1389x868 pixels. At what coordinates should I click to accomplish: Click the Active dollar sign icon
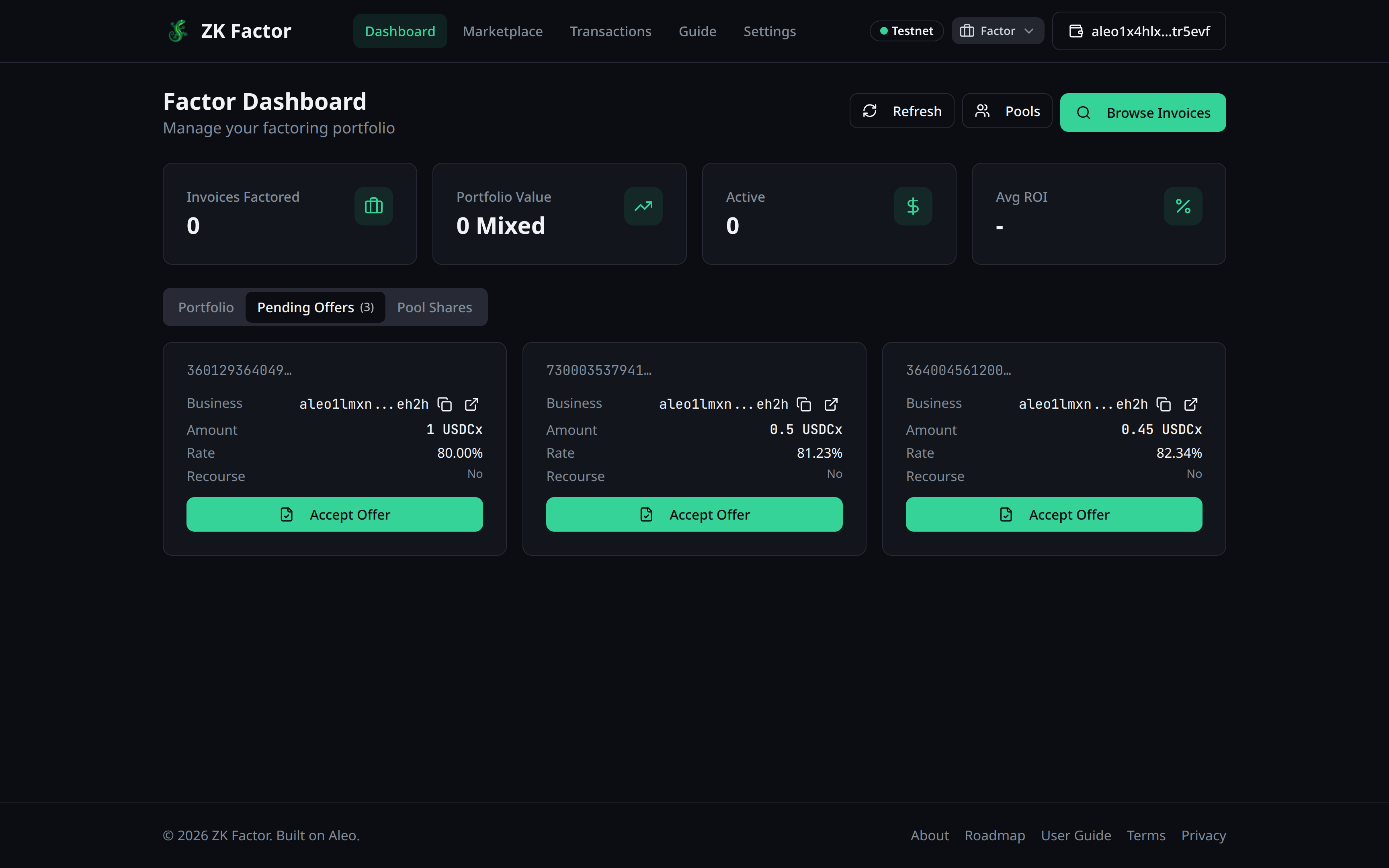point(913,206)
